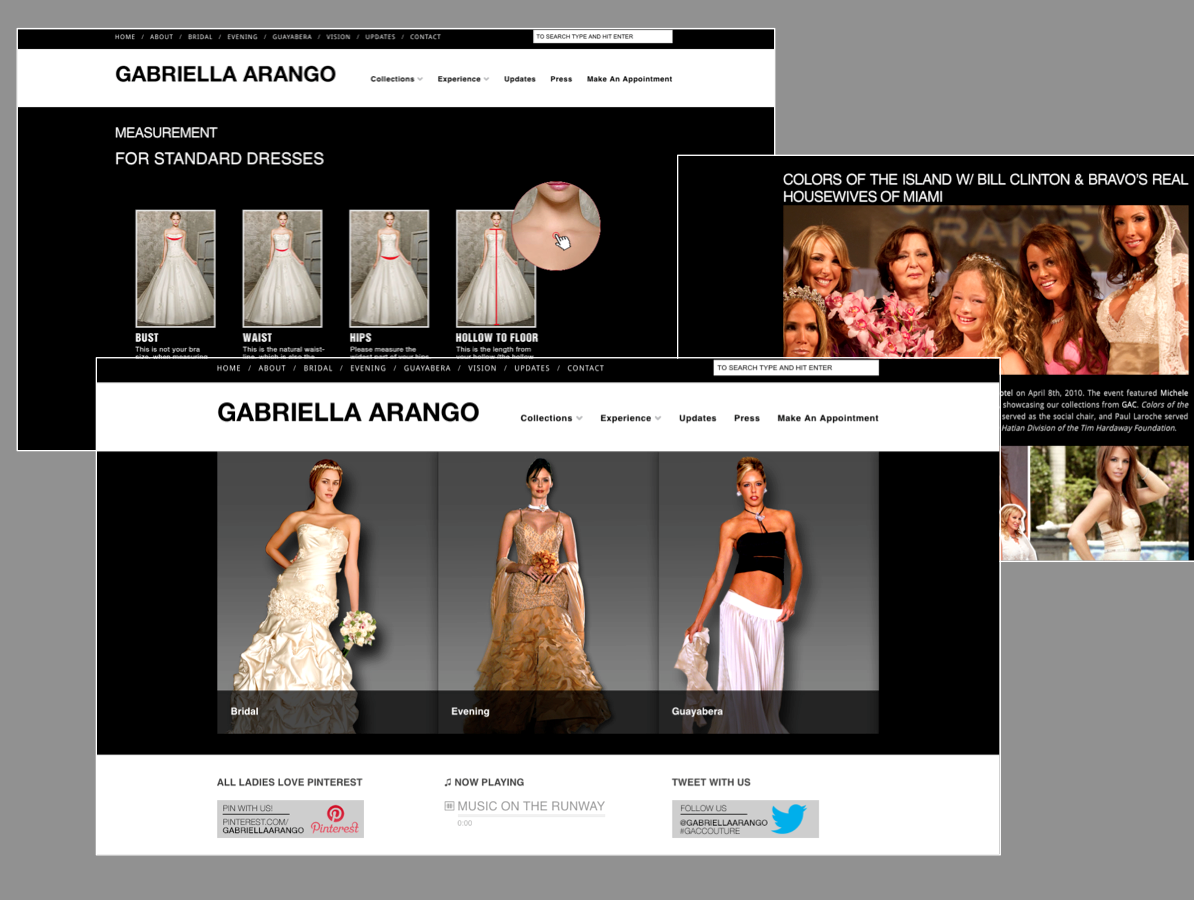1194x900 pixels.
Task: Click the Twitter bird icon
Action: click(x=788, y=819)
